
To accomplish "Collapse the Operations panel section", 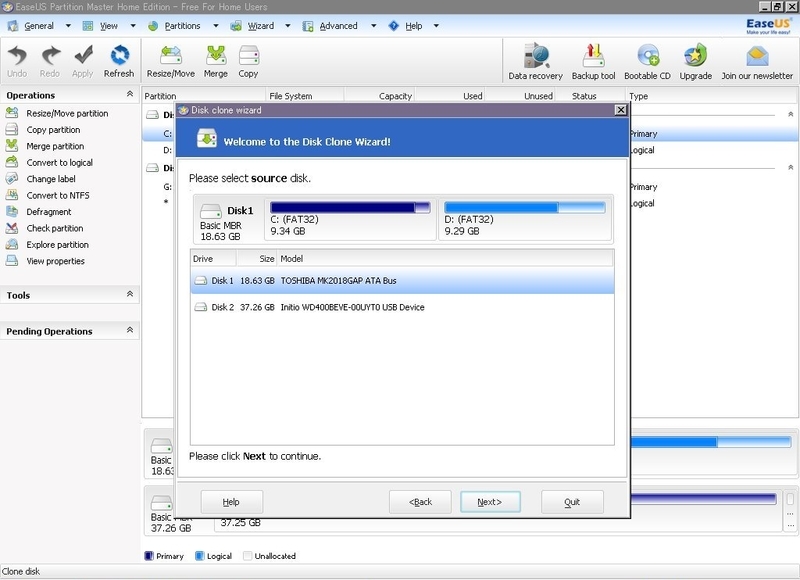I will click(x=130, y=94).
